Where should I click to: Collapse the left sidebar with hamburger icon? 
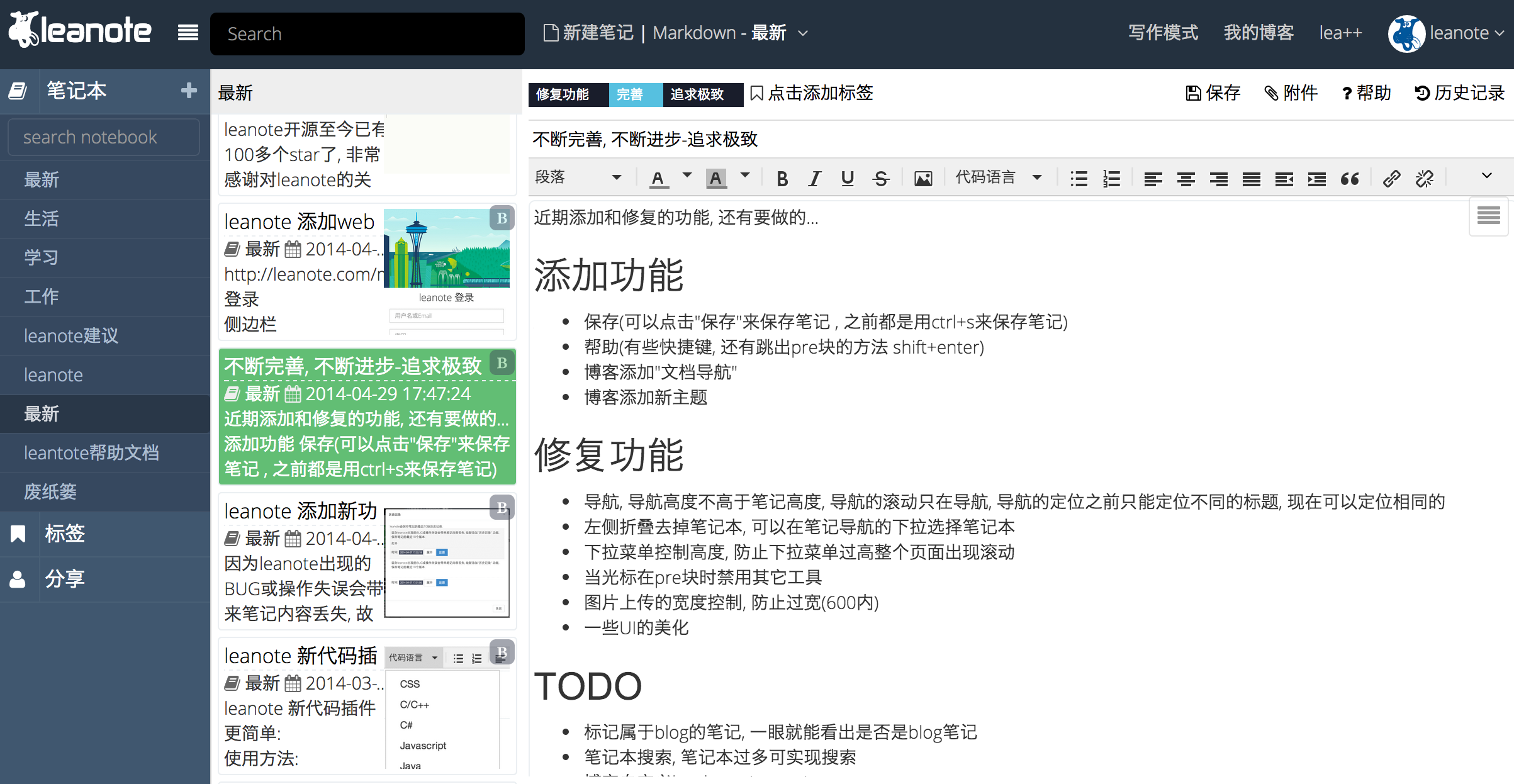click(188, 33)
